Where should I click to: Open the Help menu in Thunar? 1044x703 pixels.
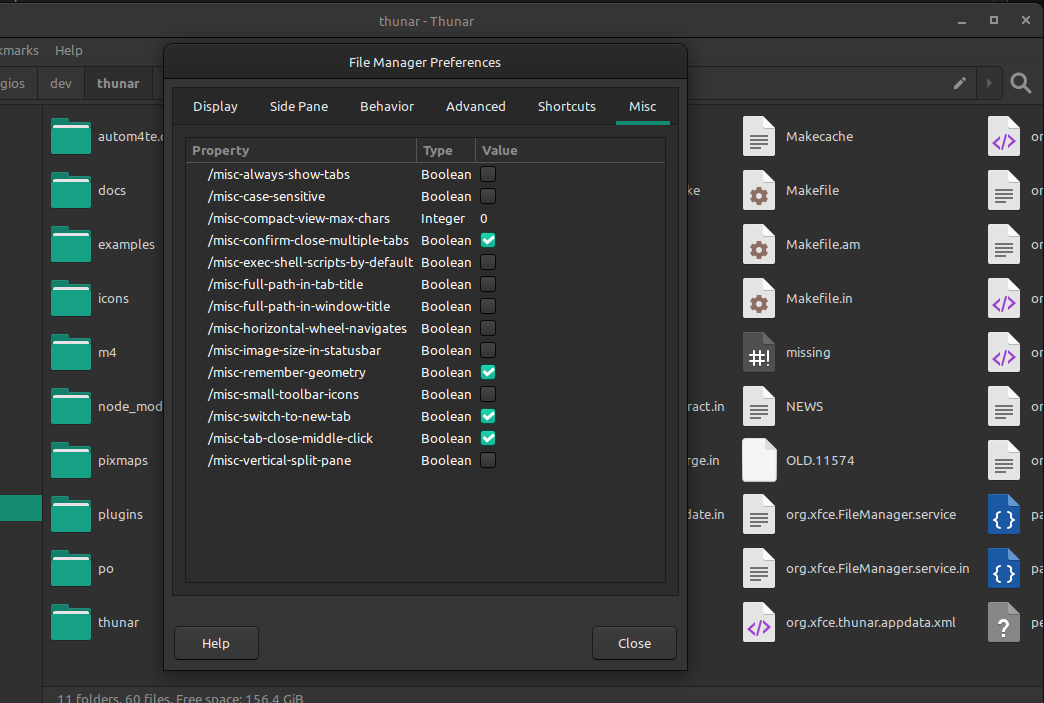click(69, 51)
